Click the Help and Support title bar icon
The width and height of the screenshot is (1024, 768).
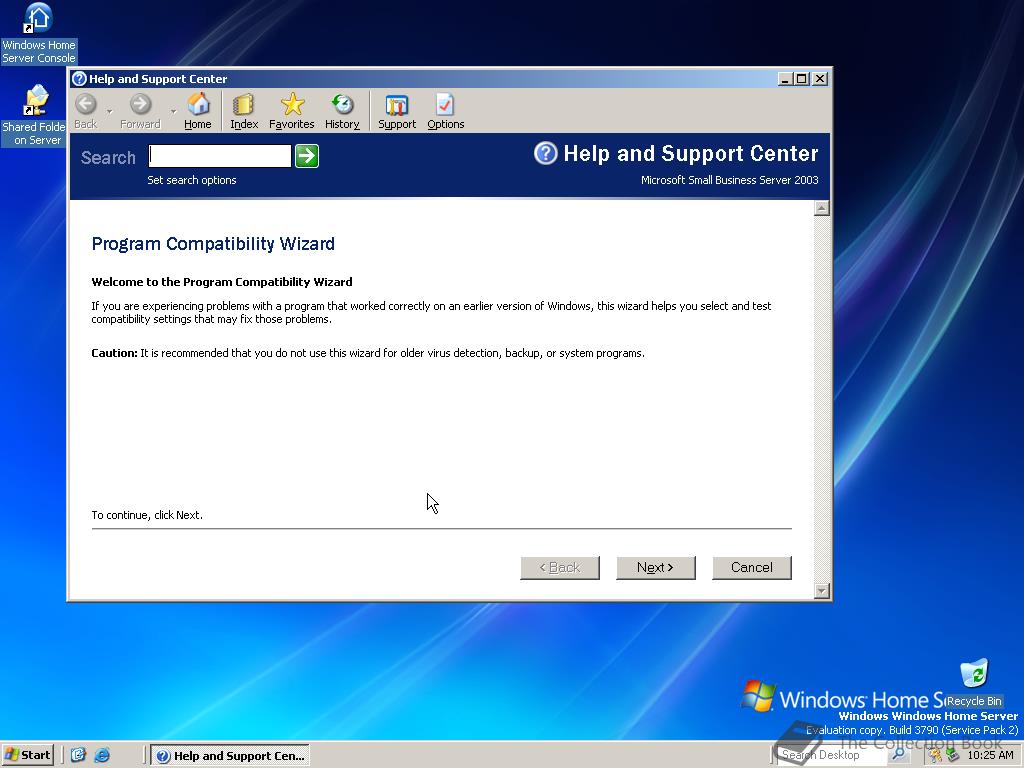[x=80, y=79]
